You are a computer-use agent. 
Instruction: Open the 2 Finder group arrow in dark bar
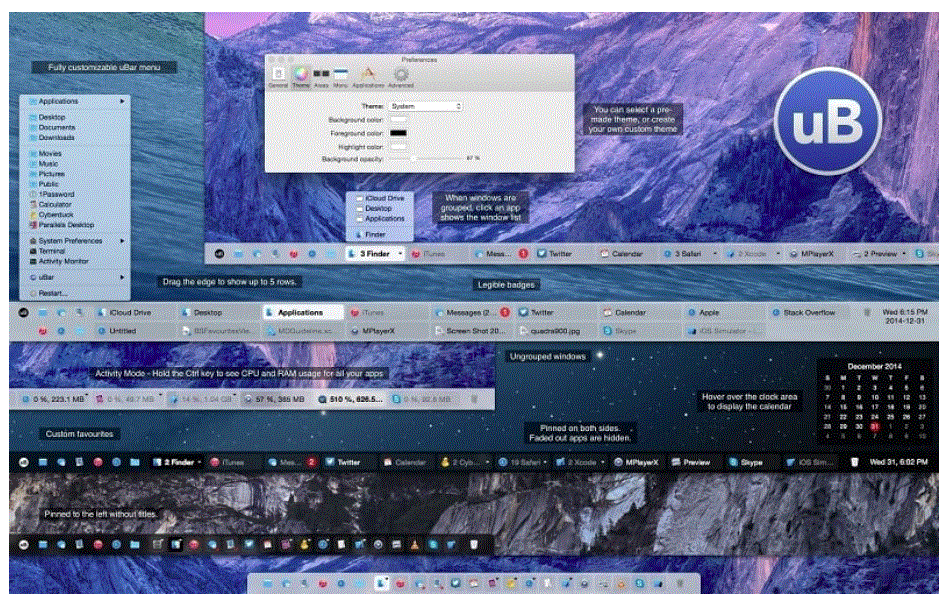[x=199, y=462]
